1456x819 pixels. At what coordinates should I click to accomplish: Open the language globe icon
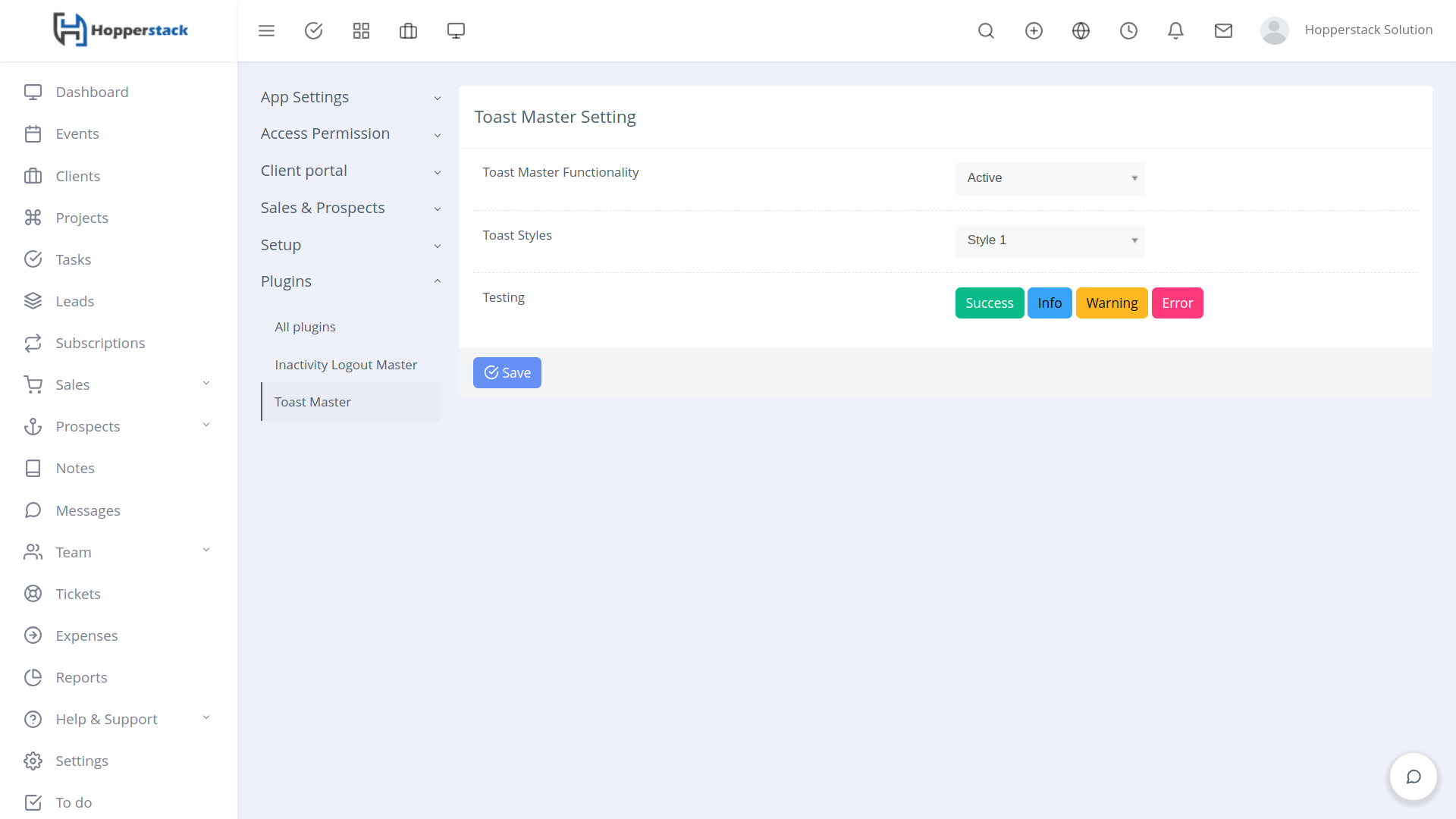tap(1081, 30)
